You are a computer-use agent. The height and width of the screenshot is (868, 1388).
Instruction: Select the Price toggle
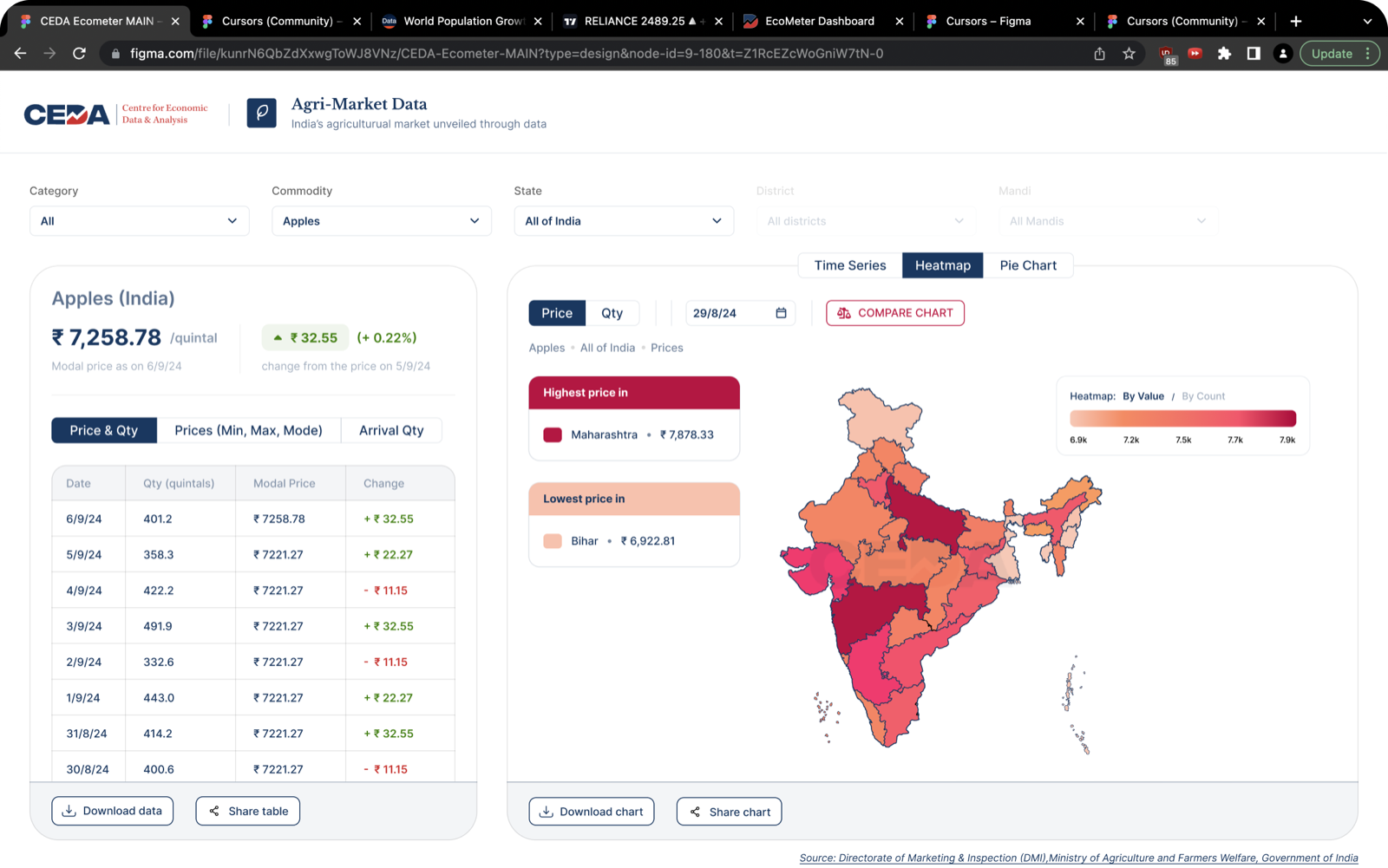[557, 313]
